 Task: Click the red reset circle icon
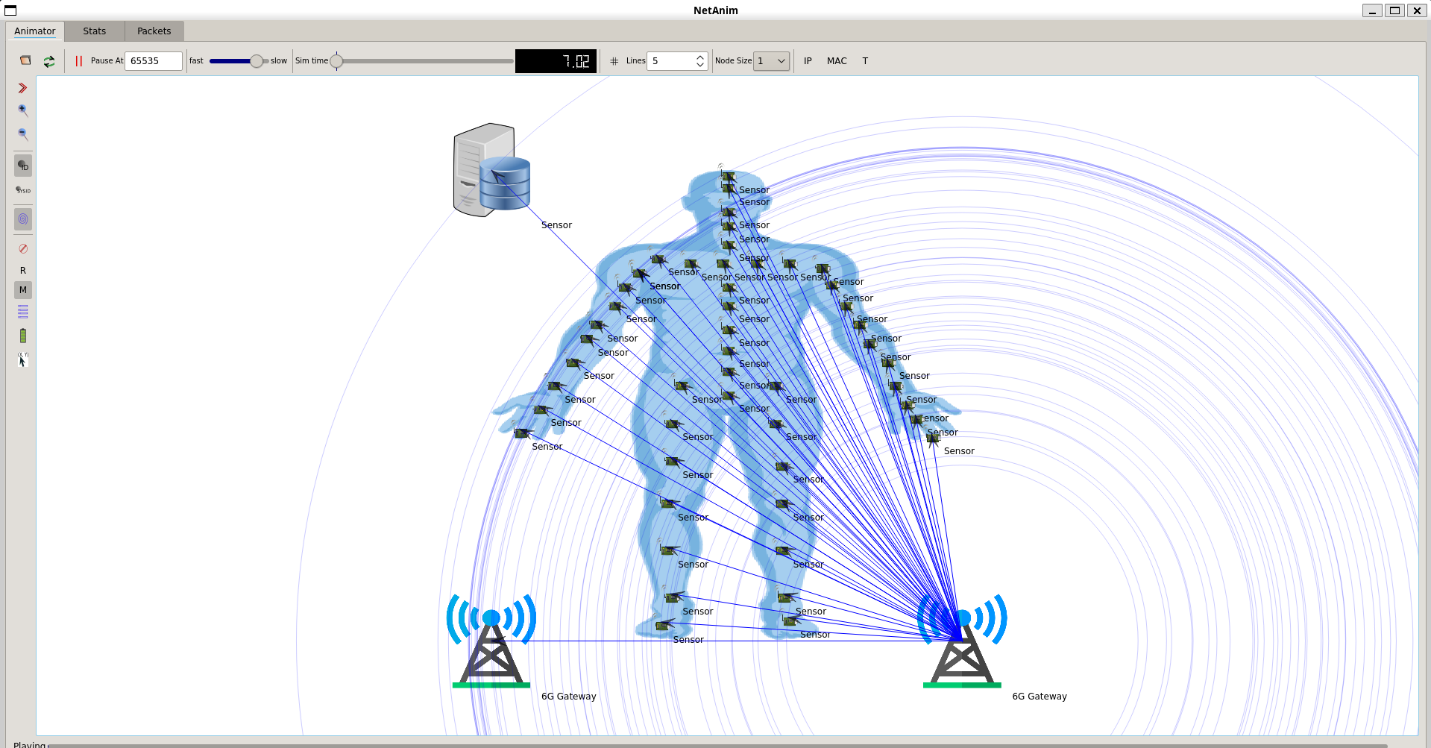point(23,248)
